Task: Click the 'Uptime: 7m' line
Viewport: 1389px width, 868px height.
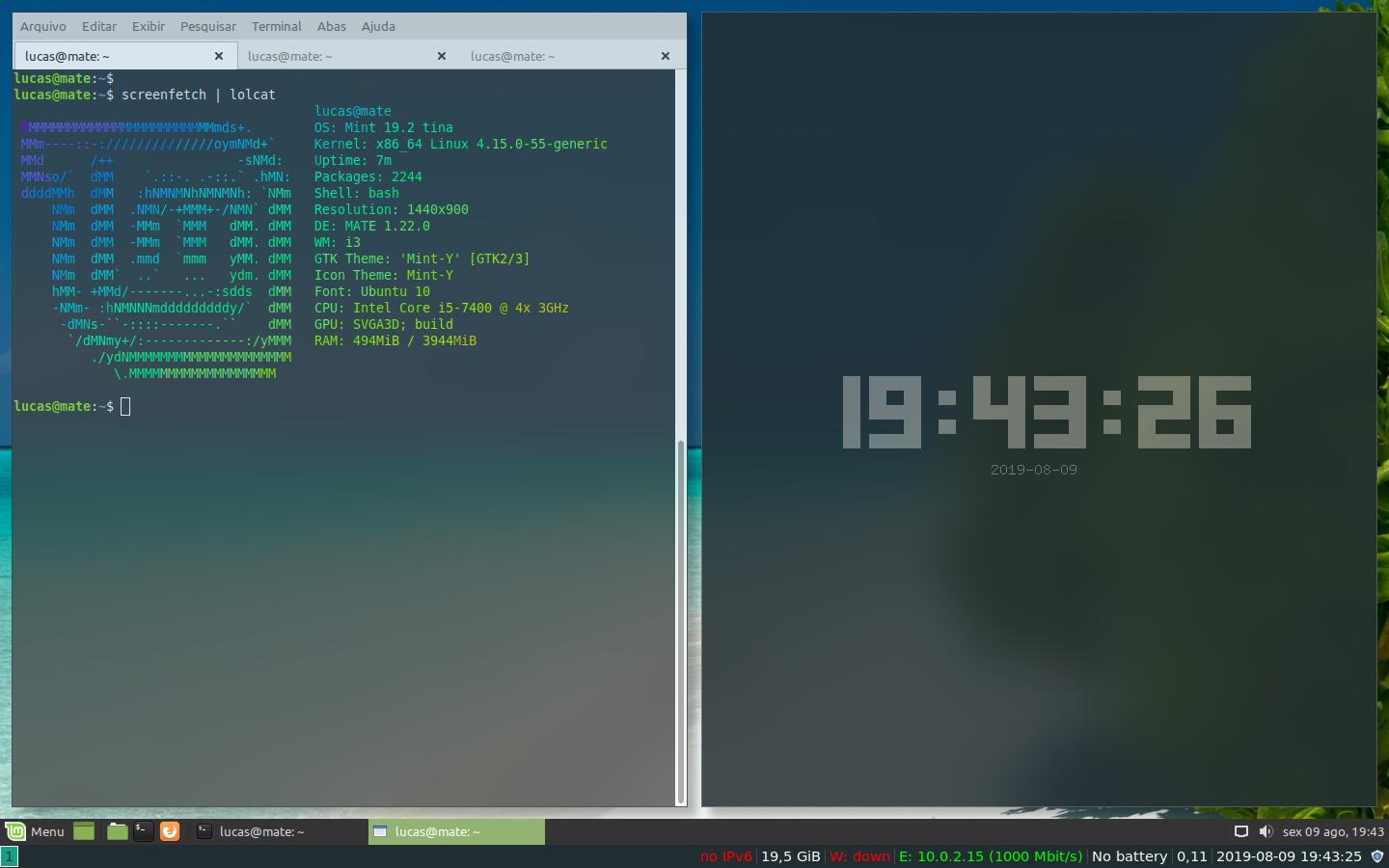Action: click(352, 160)
